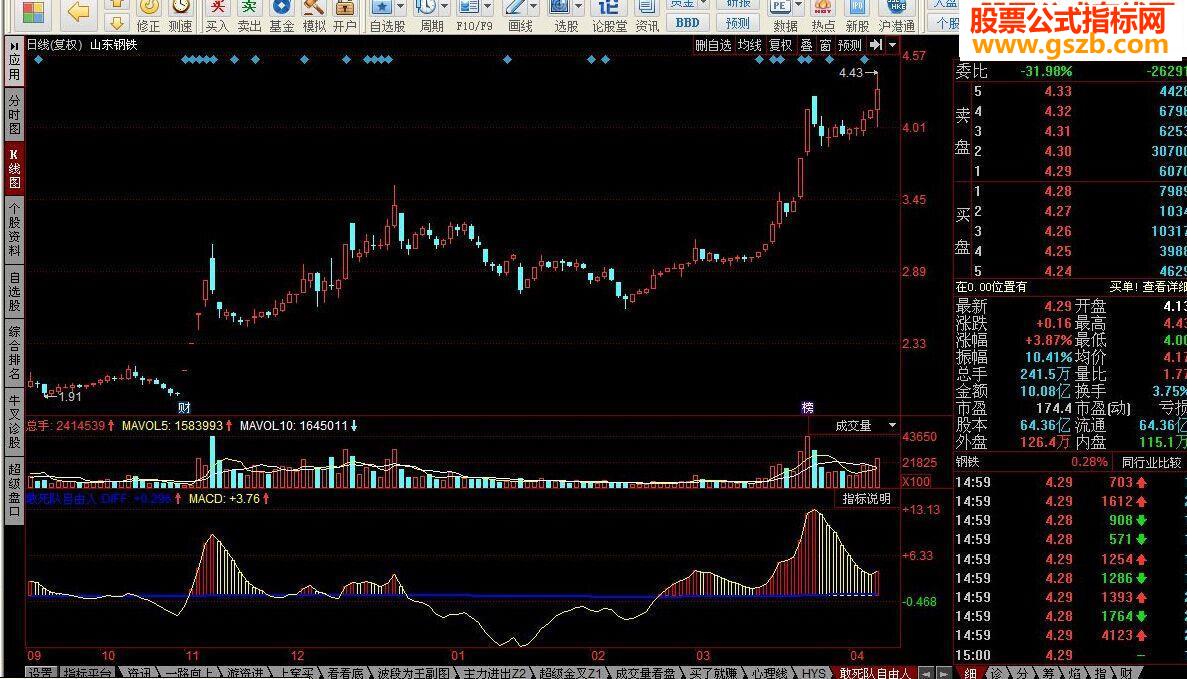Select the 敢死队自由人 indicator tab
This screenshot has height=679, width=1187.
click(x=874, y=672)
